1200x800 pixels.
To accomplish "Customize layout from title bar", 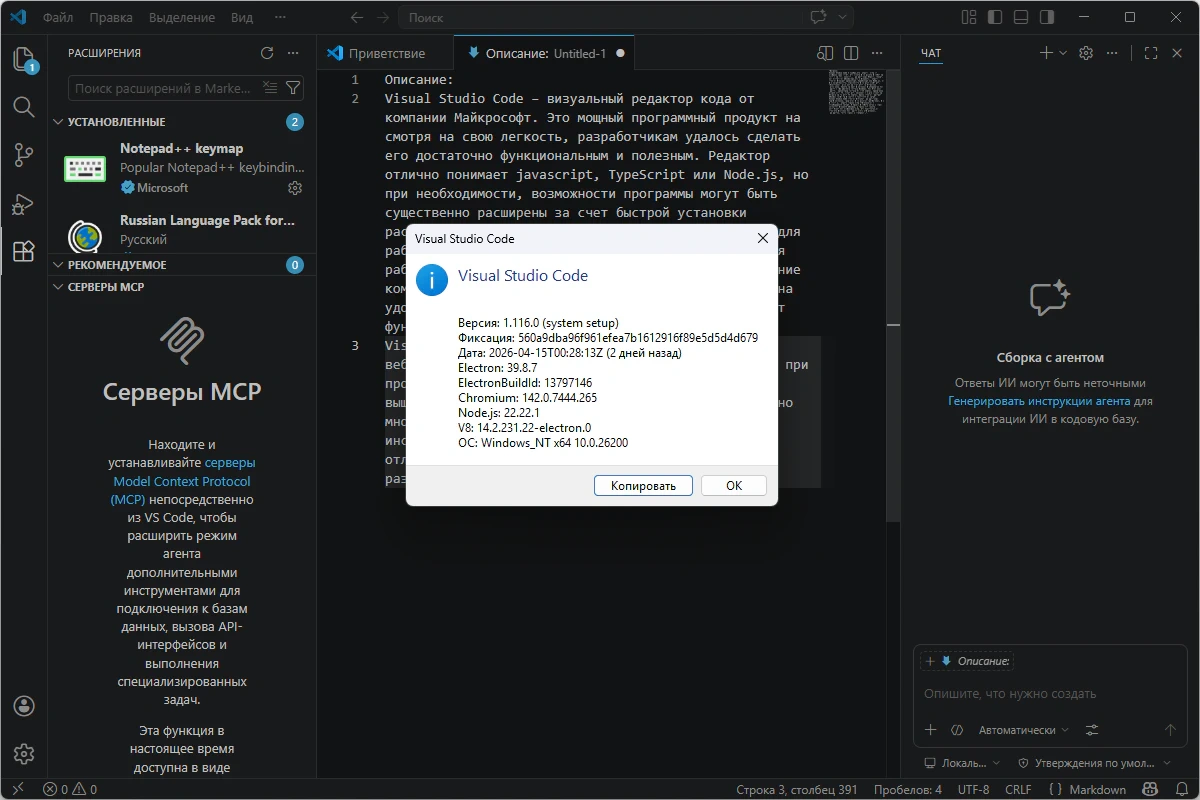I will (968, 18).
